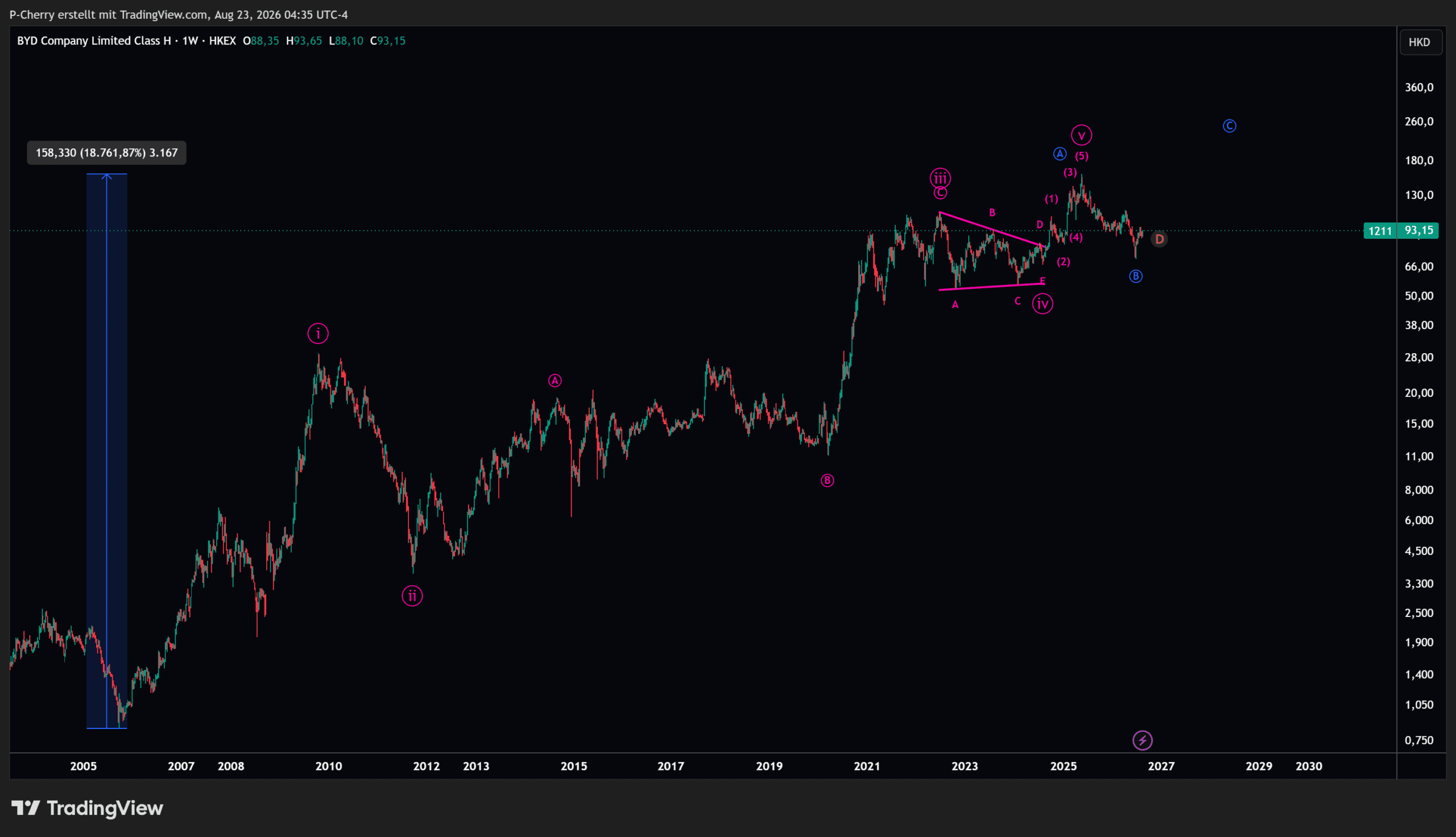The height and width of the screenshot is (837, 1456).
Task: Click the 0,750 price axis label
Action: (x=1419, y=740)
